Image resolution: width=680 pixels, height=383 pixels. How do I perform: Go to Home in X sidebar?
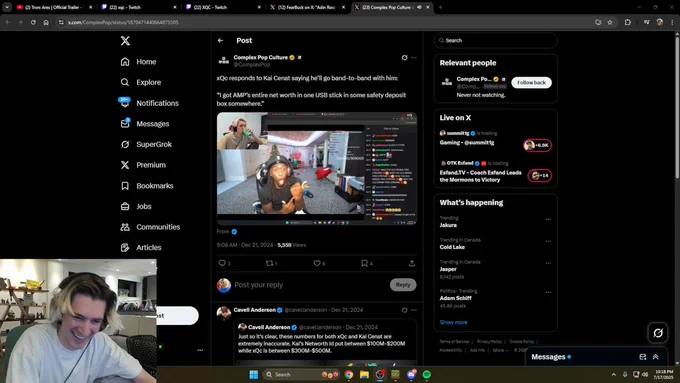pyautogui.click(x=138, y=62)
